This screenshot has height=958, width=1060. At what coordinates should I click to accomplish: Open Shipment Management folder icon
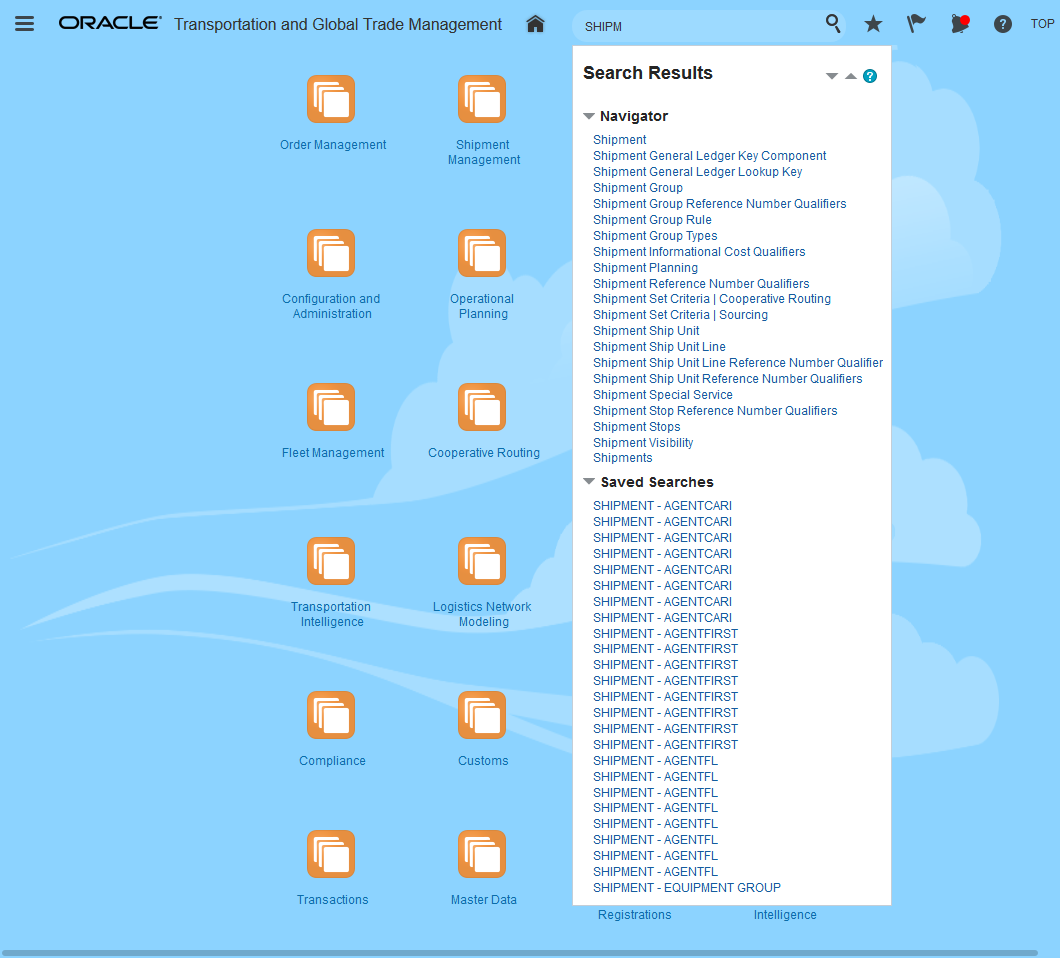point(482,99)
